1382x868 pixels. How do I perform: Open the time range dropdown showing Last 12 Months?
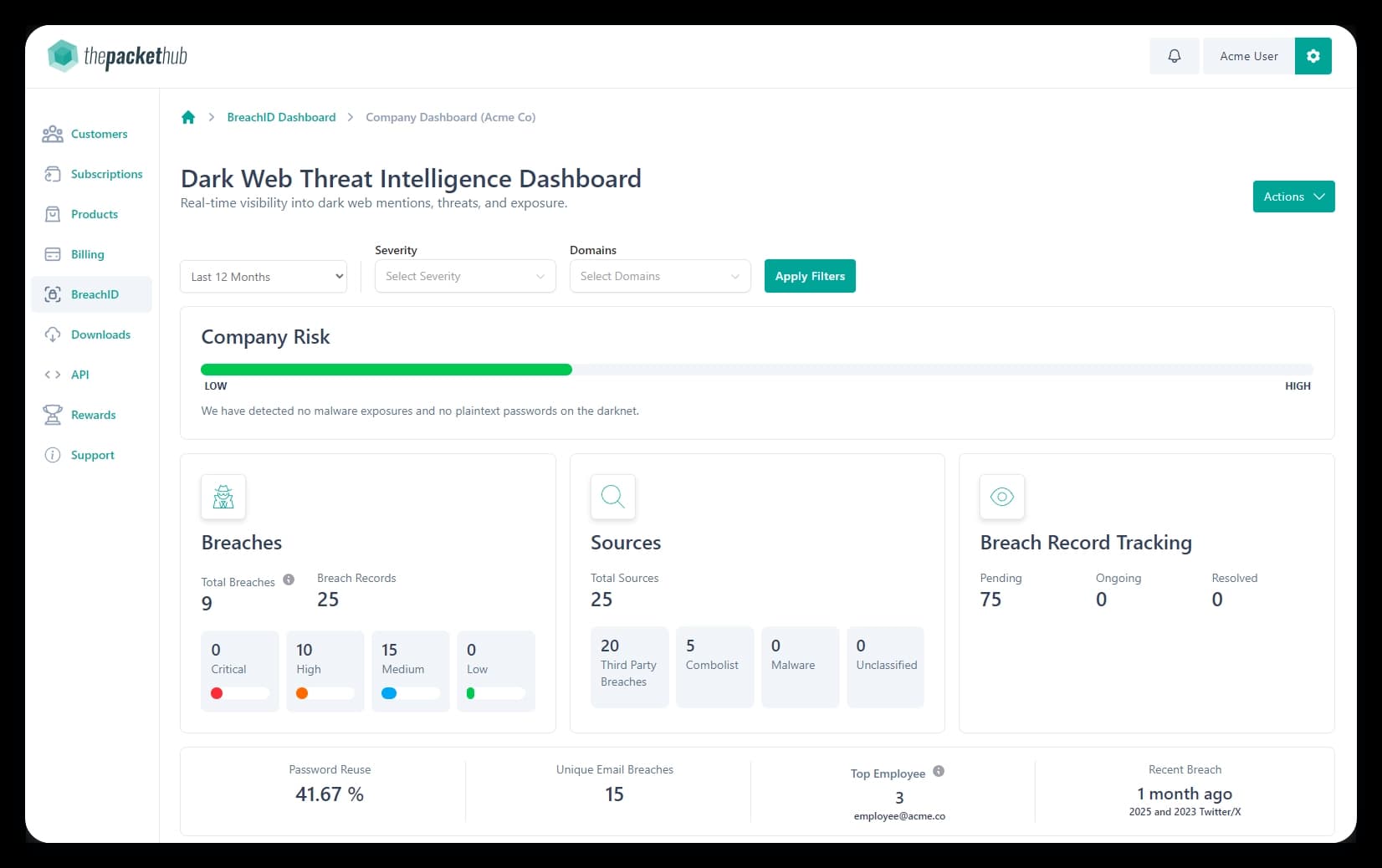tap(263, 276)
